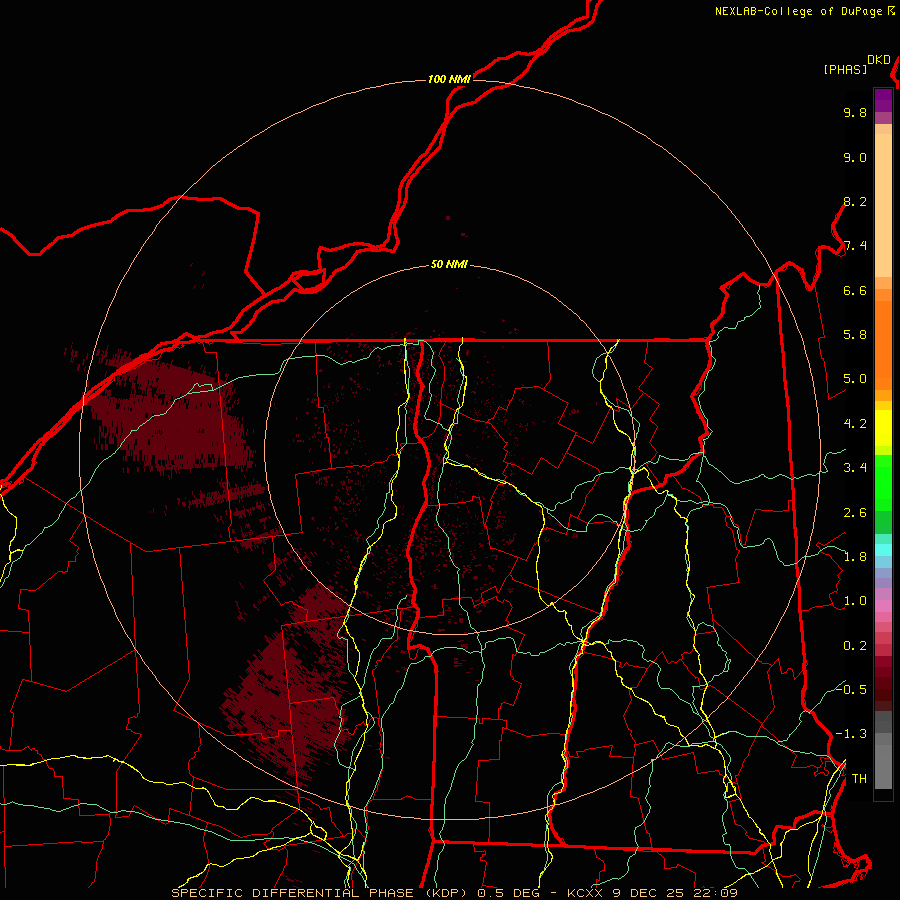Pick the bright green segment beside 3.4
This screenshot has width=900, height=900.
[x=883, y=482]
